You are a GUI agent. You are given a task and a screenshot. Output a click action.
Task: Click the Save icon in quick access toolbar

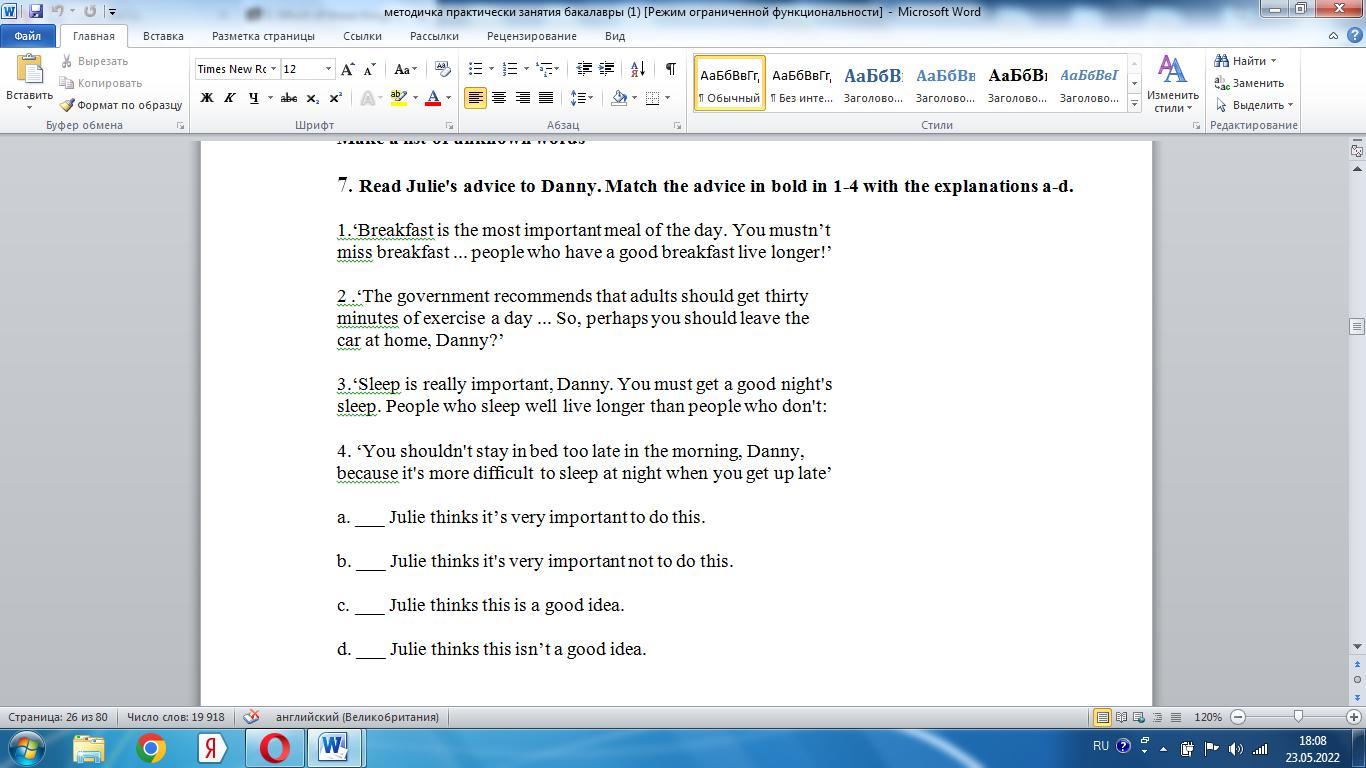pyautogui.click(x=36, y=11)
